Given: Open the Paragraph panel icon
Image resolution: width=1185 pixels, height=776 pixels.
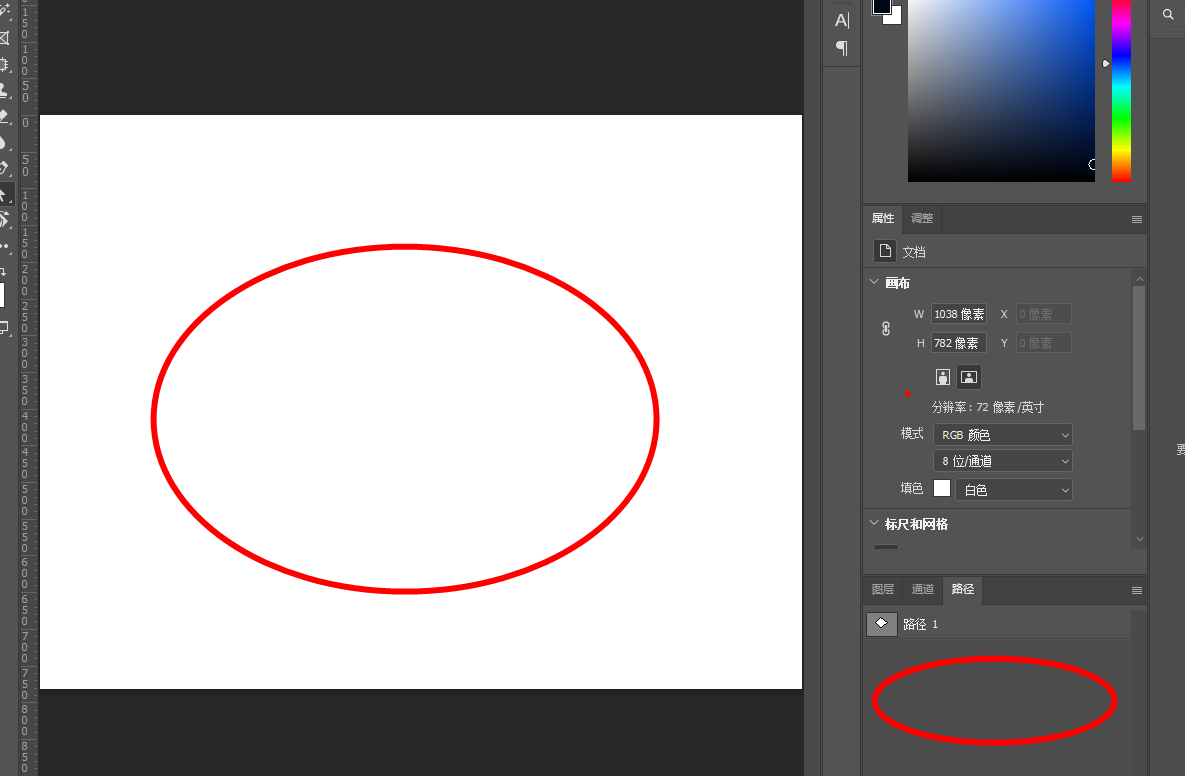Looking at the screenshot, I should pyautogui.click(x=841, y=48).
